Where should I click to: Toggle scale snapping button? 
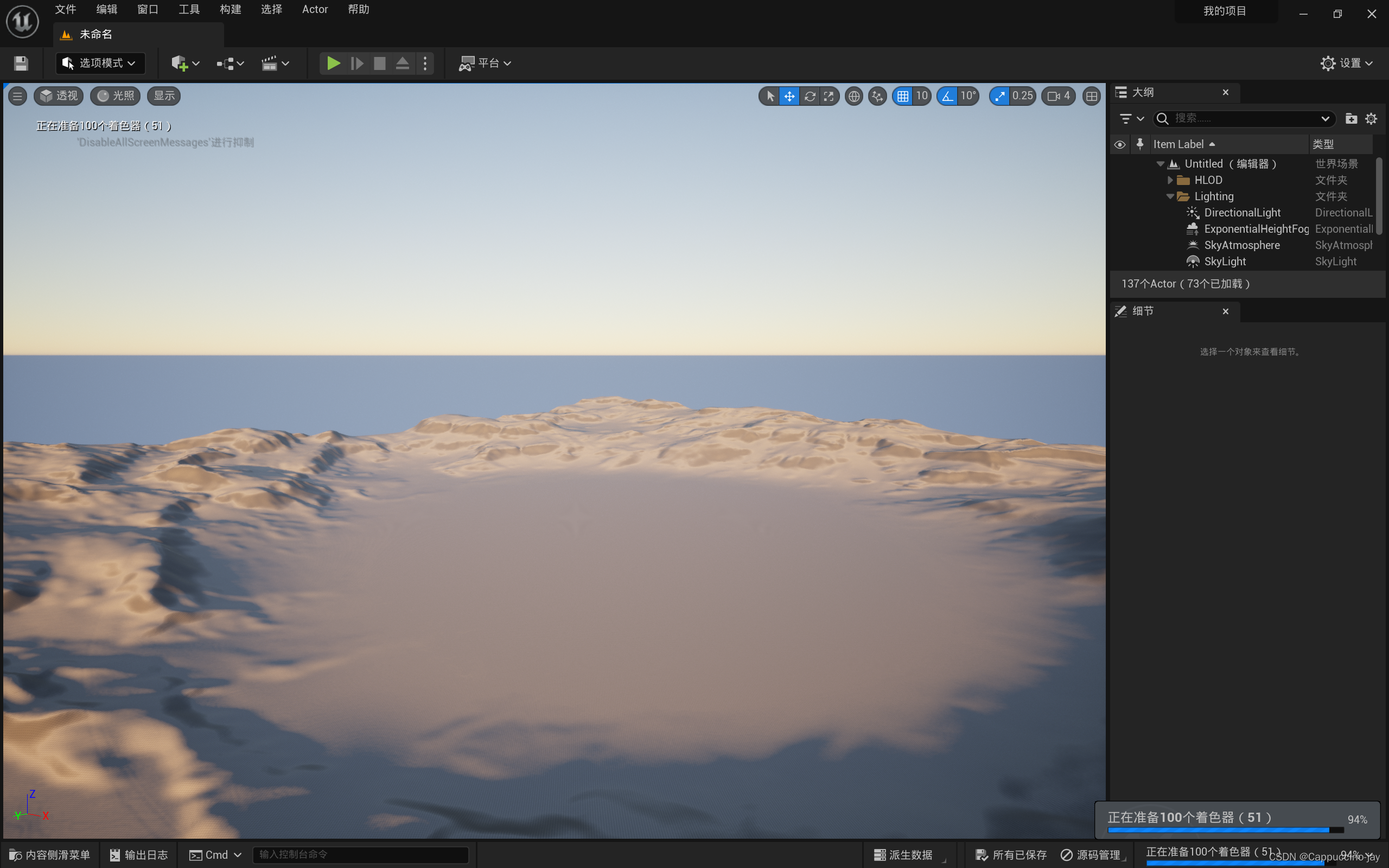pyautogui.click(x=1000, y=96)
